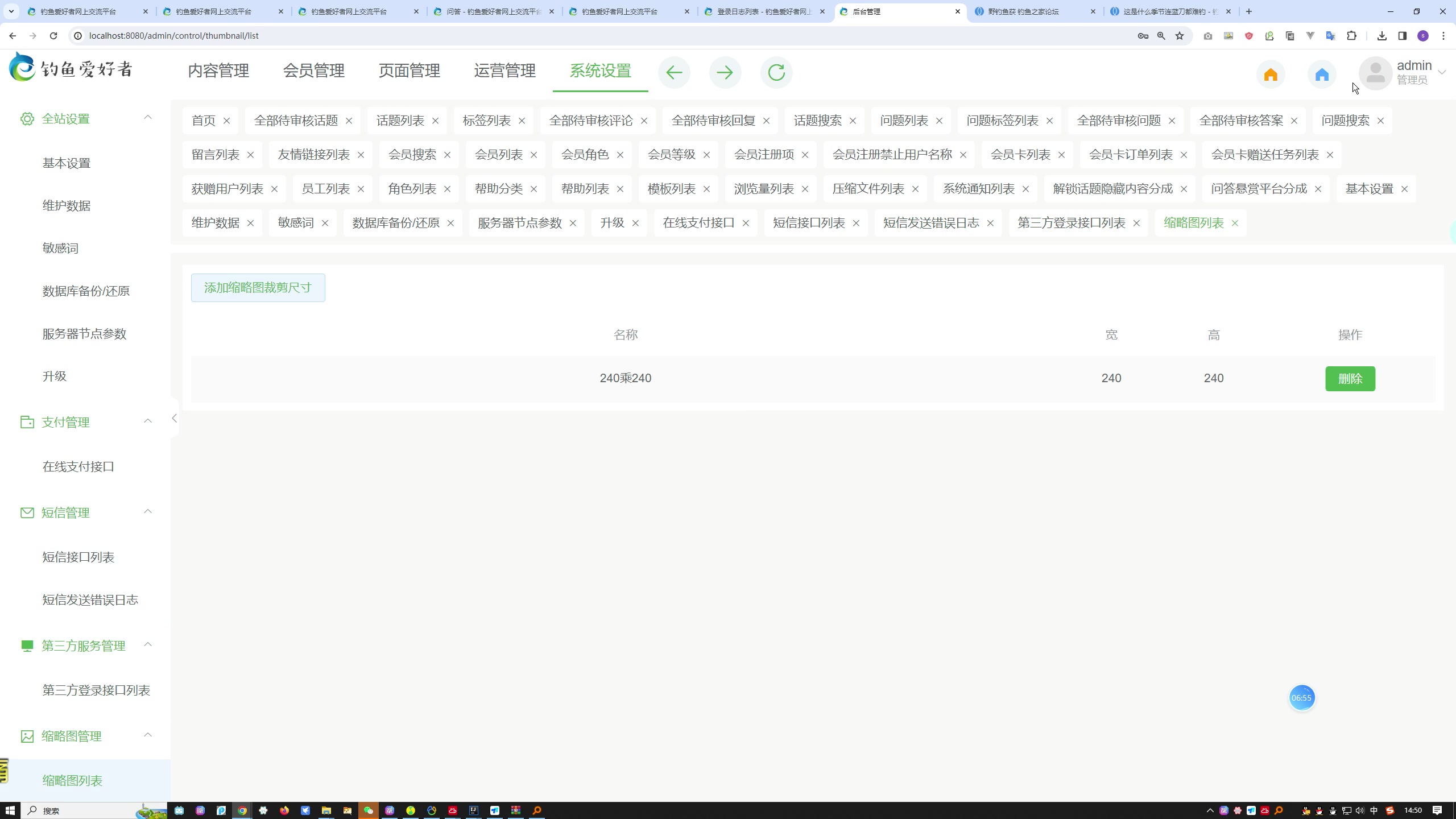This screenshot has width=1456, height=819.
Task: Open 维护数据 in the sidebar
Action: [67, 206]
